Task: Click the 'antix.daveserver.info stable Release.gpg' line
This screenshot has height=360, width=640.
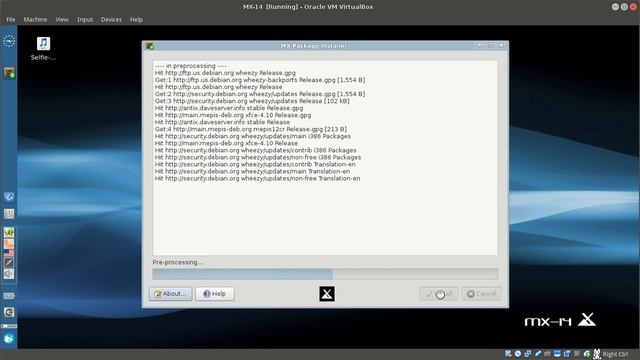Action: [x=229, y=108]
